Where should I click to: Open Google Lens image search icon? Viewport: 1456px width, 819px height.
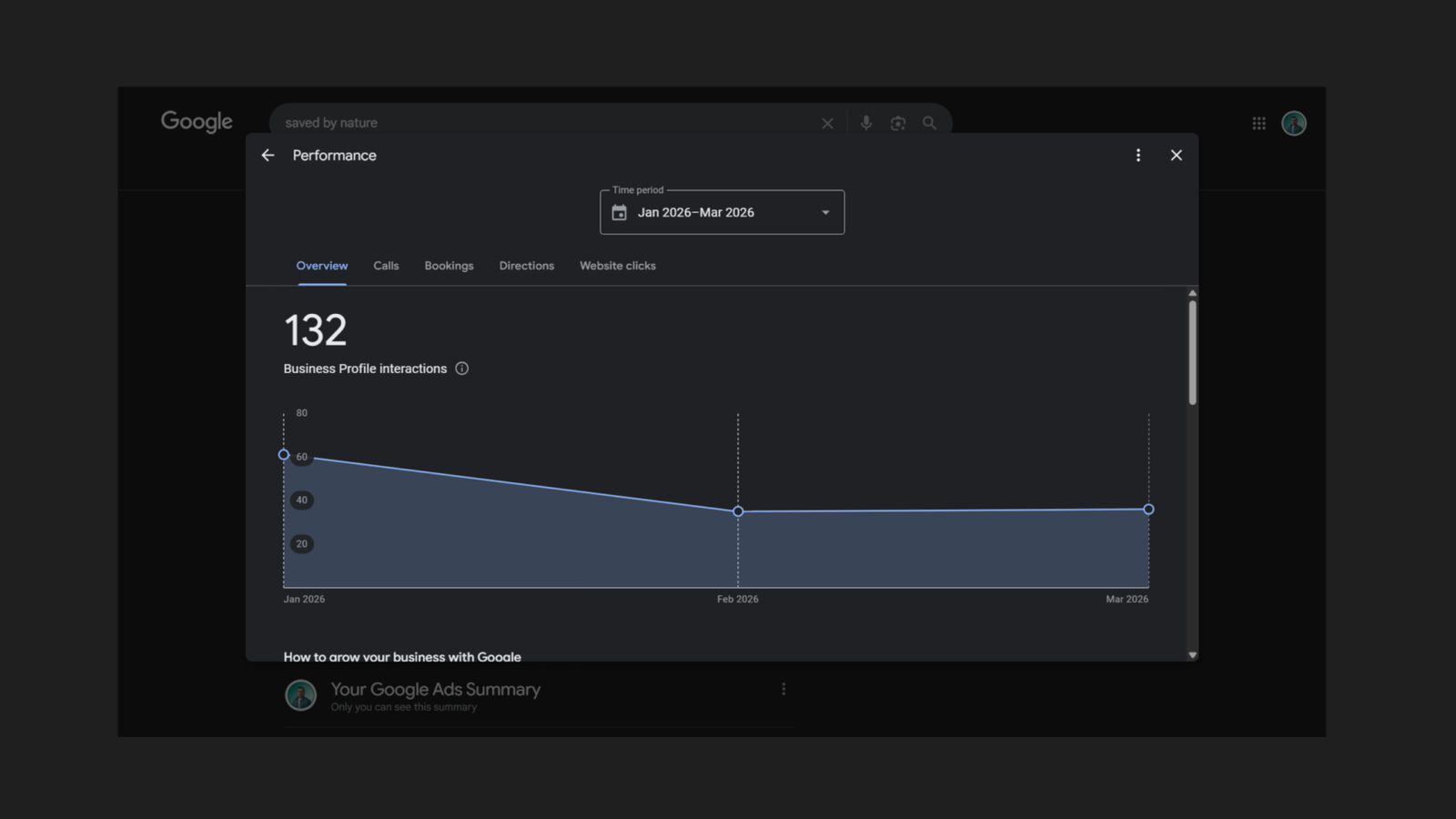pos(897,122)
